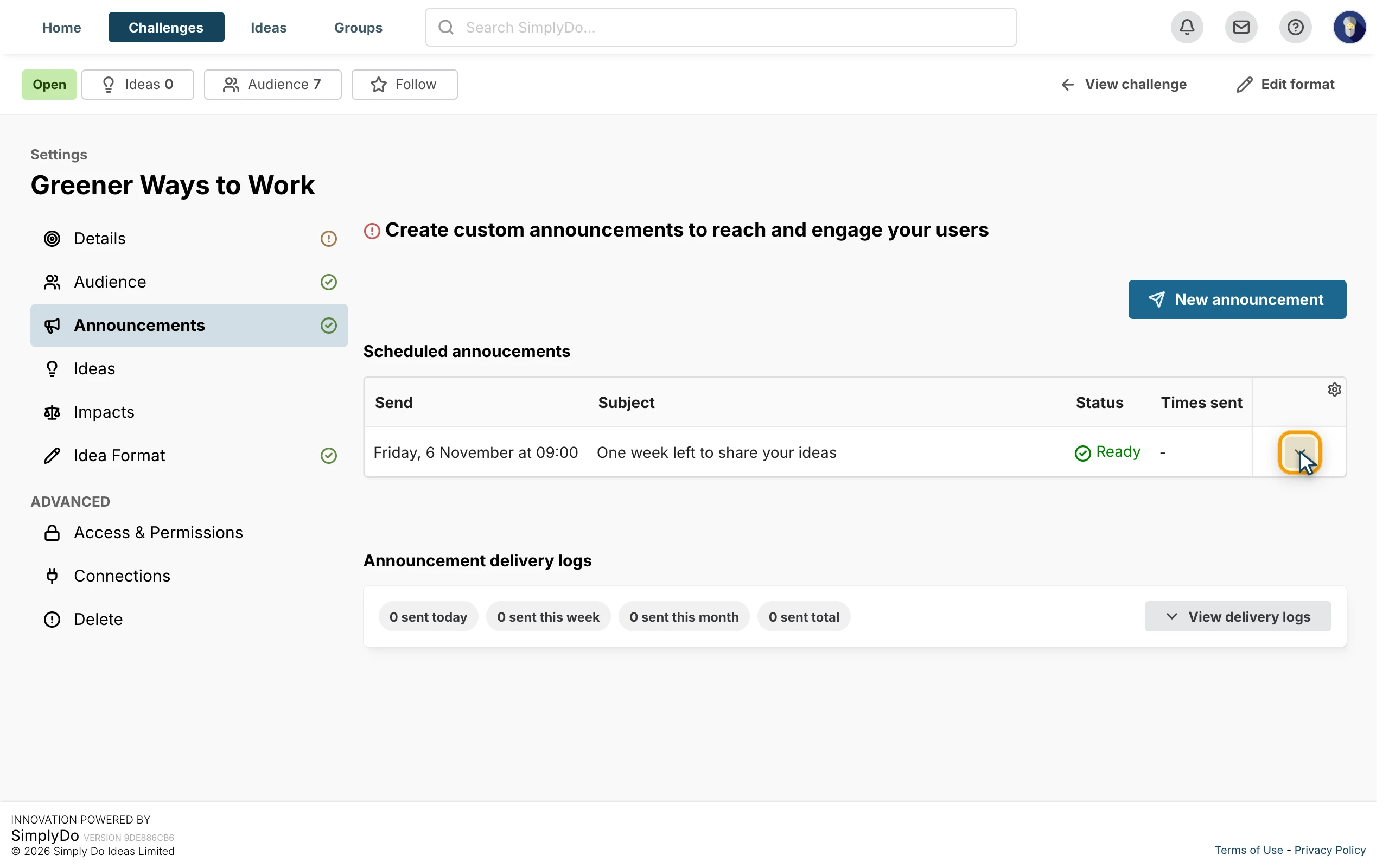Click the search magnifier icon
The image size is (1389, 868).
(x=446, y=27)
